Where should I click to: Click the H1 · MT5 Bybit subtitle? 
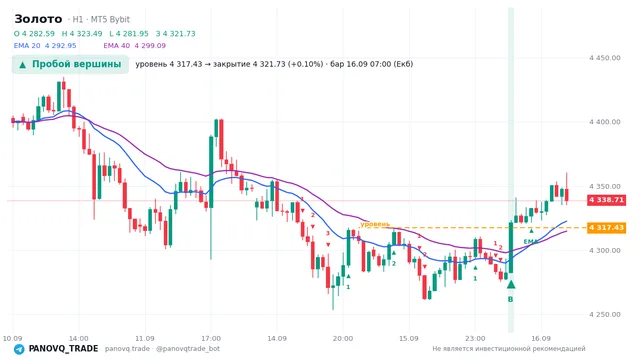tap(99, 20)
